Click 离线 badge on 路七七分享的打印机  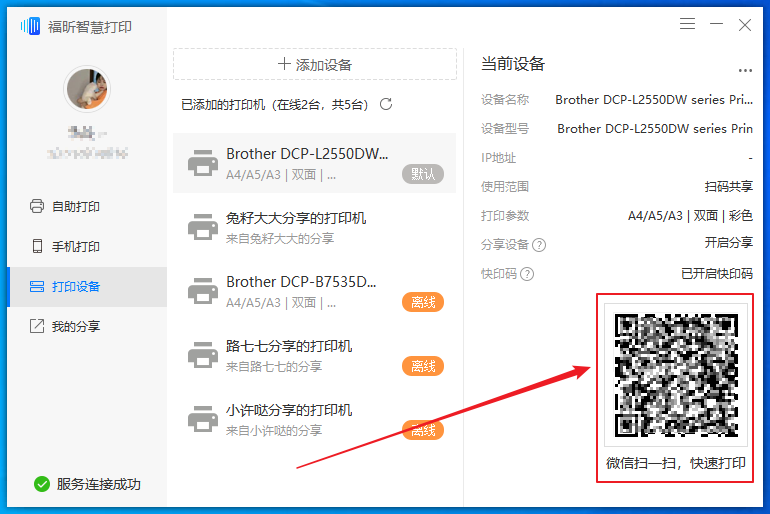423,366
